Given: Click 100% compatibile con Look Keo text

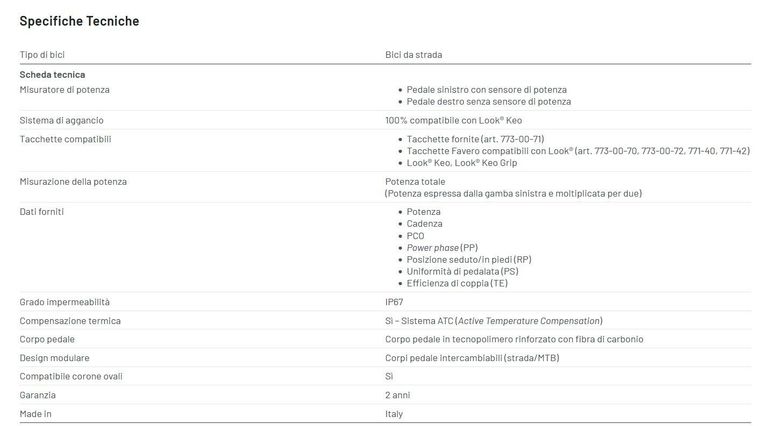Looking at the screenshot, I should [x=453, y=120].
